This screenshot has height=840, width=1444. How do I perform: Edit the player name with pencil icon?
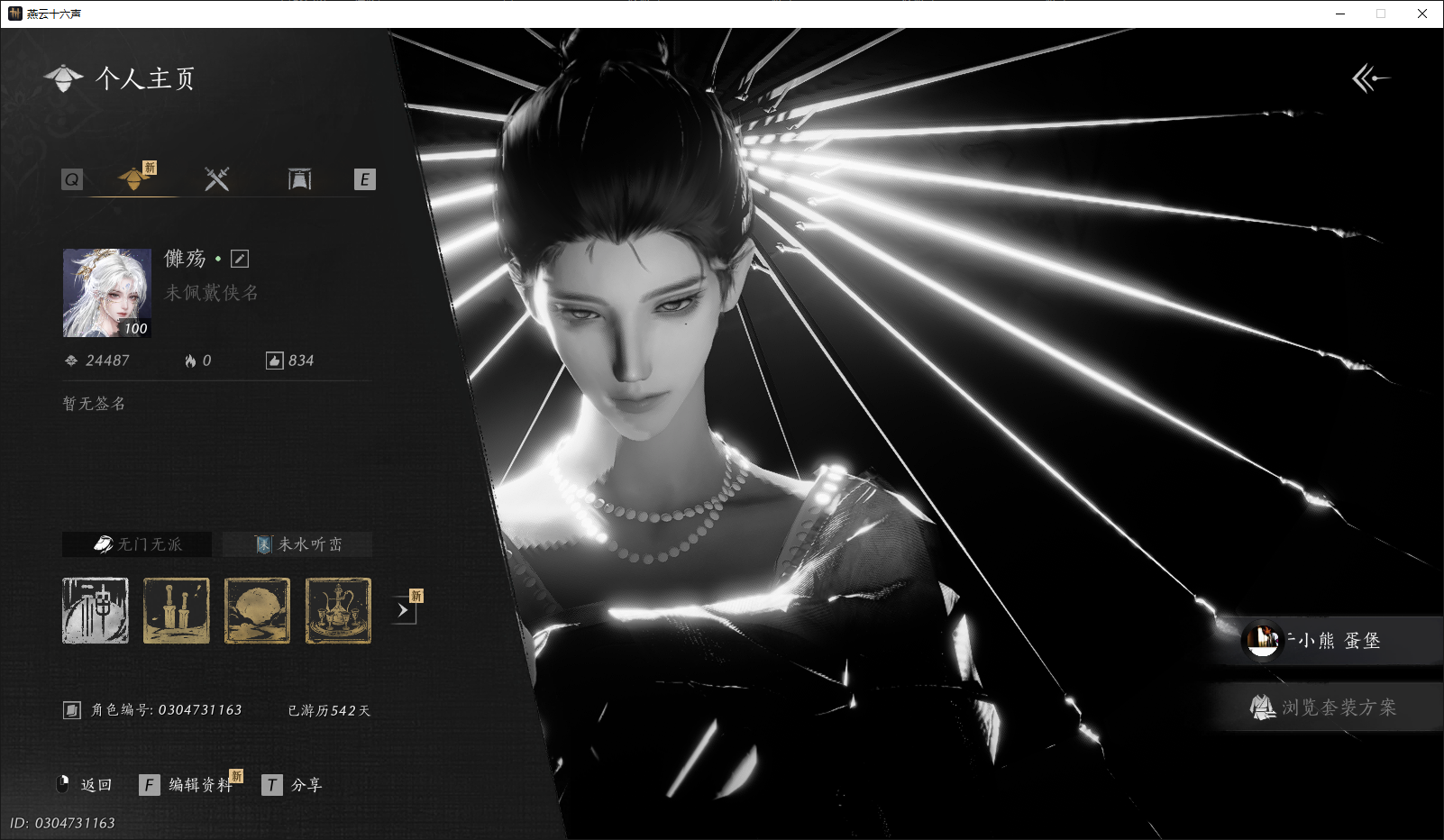tap(240, 259)
